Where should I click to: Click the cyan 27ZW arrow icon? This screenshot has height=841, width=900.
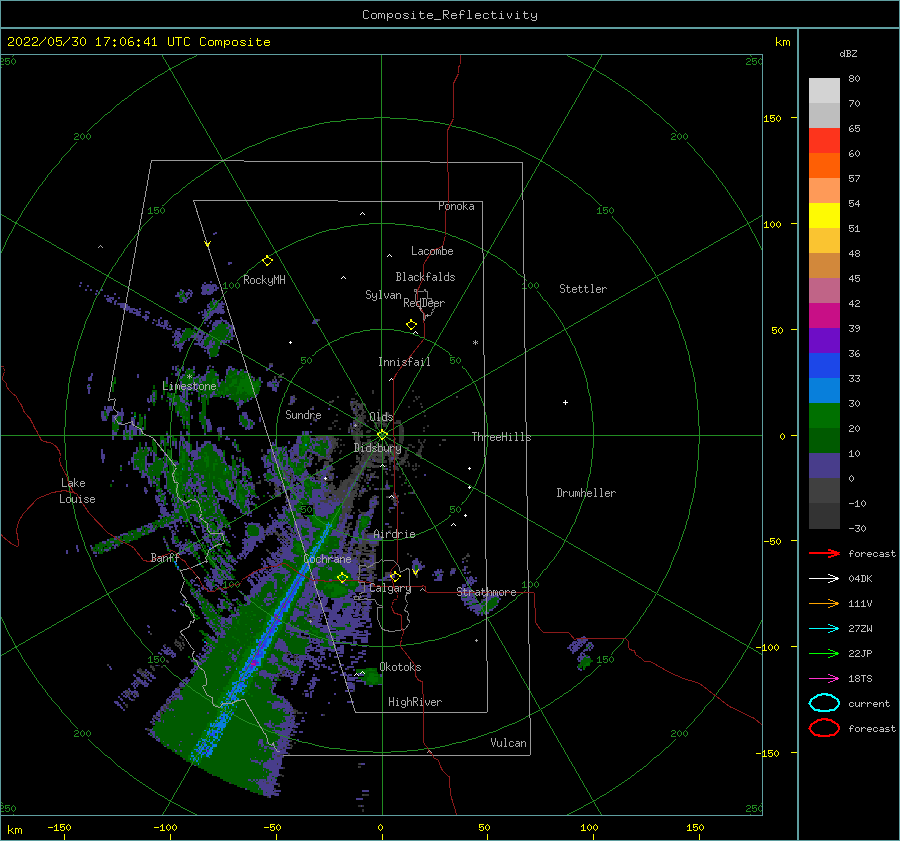pyautogui.click(x=824, y=629)
